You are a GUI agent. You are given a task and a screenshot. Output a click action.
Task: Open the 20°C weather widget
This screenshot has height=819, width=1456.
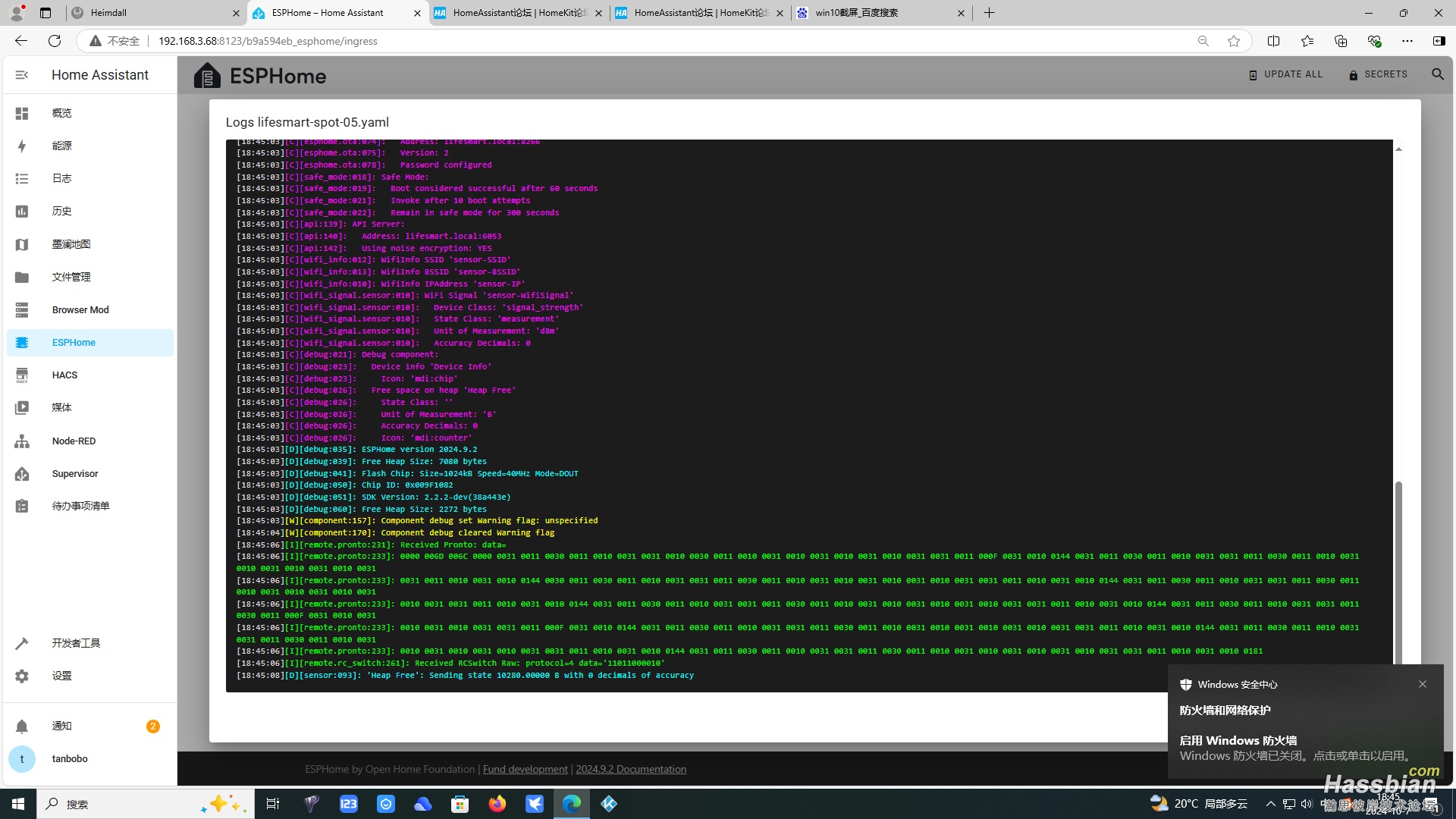[x=1199, y=804]
